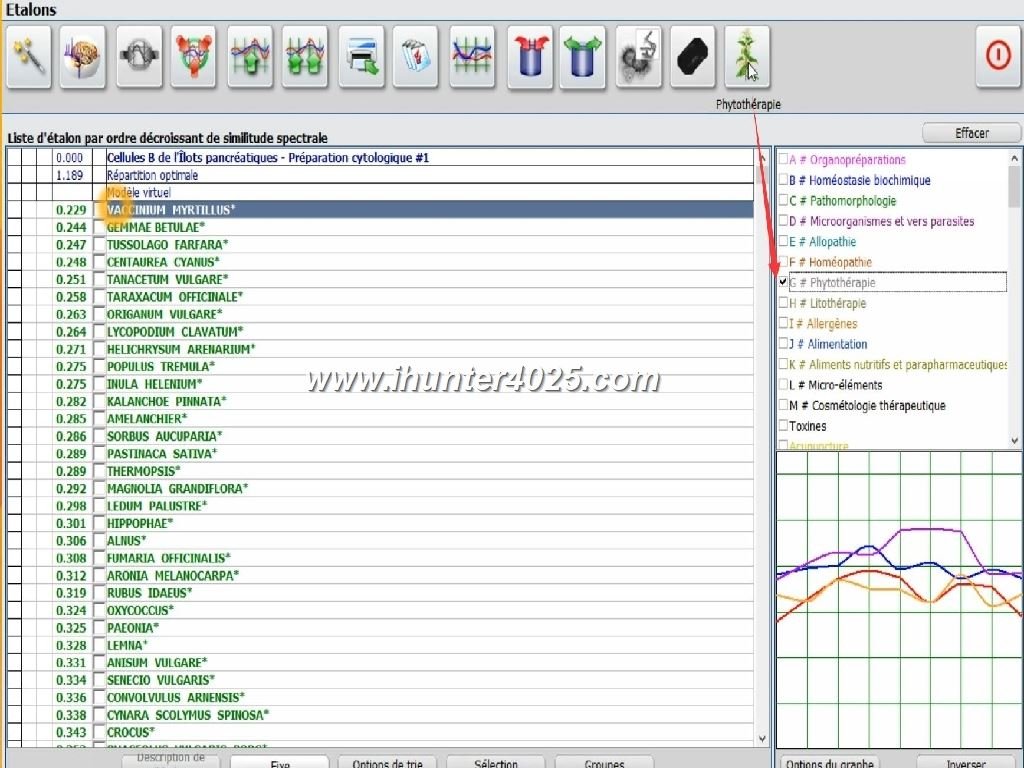Open the Options de trie menu
This screenshot has width=1024, height=768.
coord(388,762)
